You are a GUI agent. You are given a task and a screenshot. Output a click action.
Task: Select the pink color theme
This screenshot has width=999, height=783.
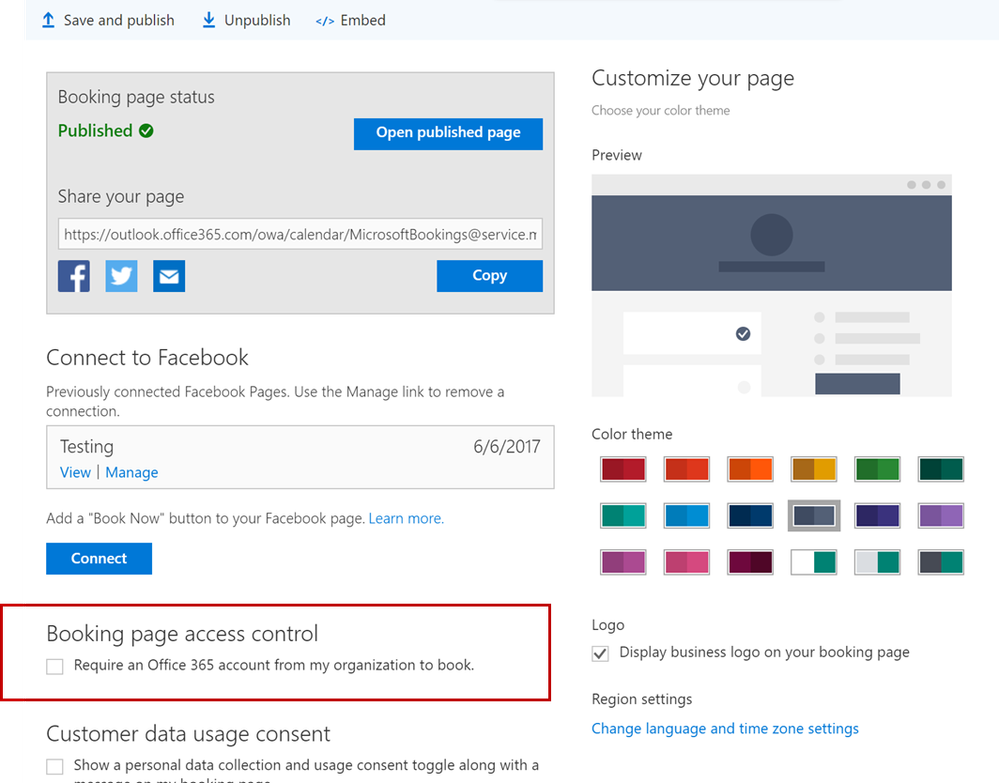coord(687,563)
